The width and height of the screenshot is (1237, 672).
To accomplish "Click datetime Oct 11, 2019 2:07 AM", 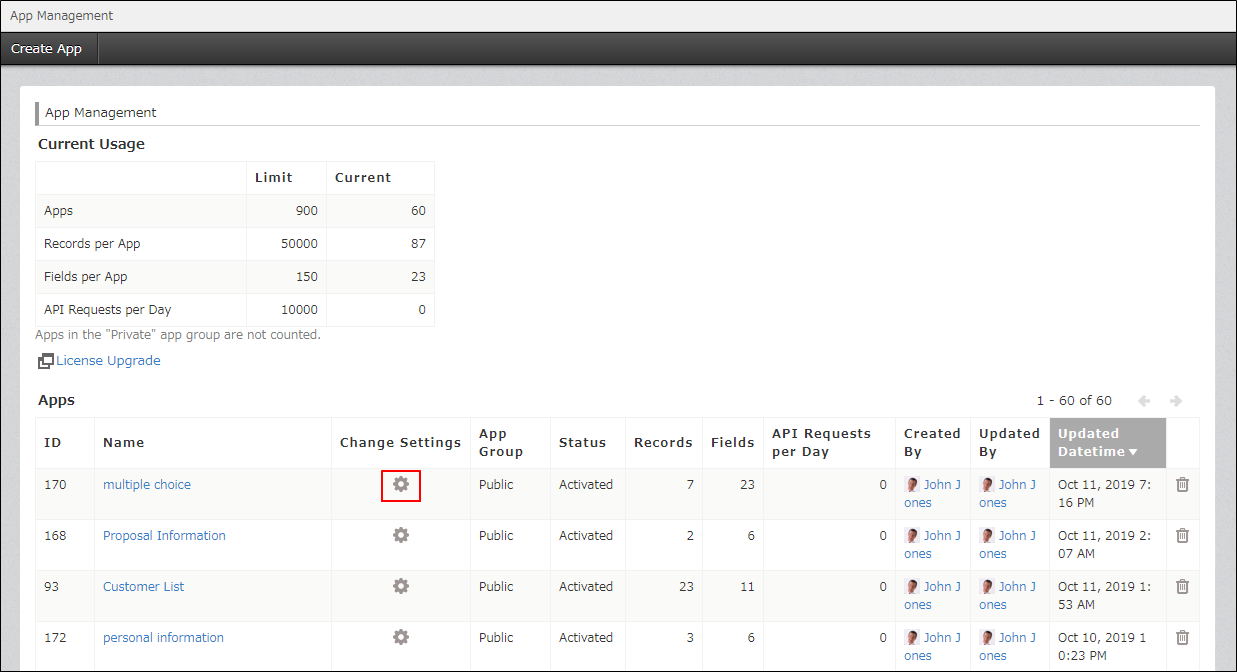I will coord(1106,544).
